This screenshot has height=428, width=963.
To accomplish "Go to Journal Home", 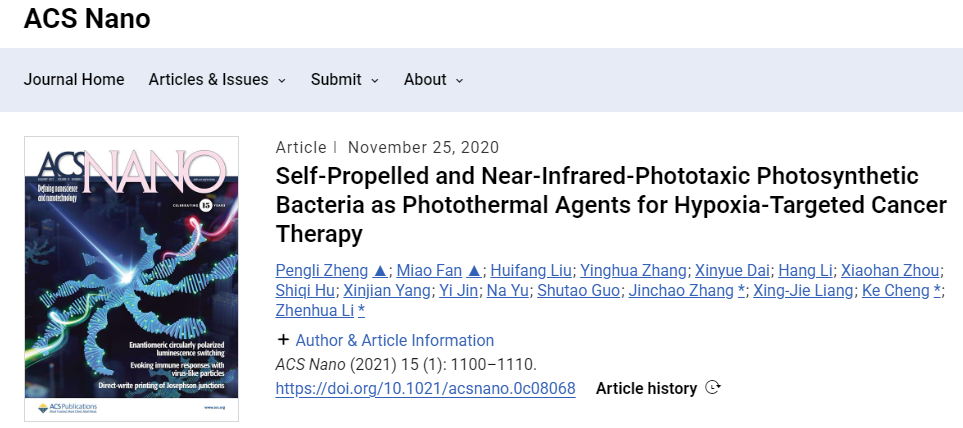I will (74, 80).
